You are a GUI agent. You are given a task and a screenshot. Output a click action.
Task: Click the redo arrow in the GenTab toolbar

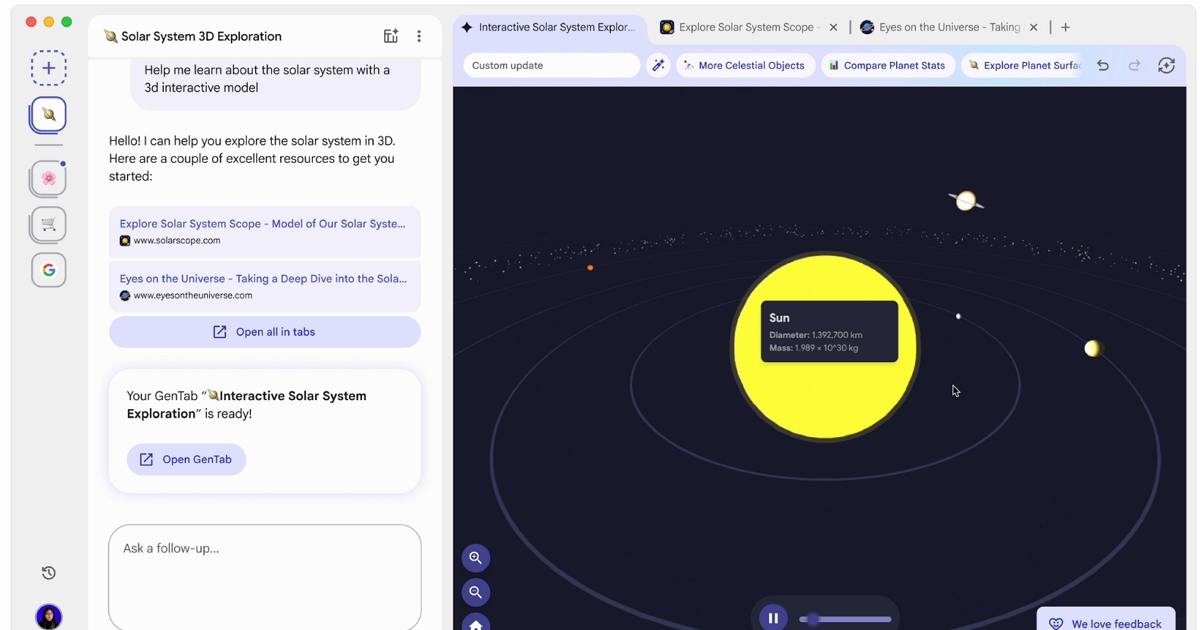(1134, 64)
